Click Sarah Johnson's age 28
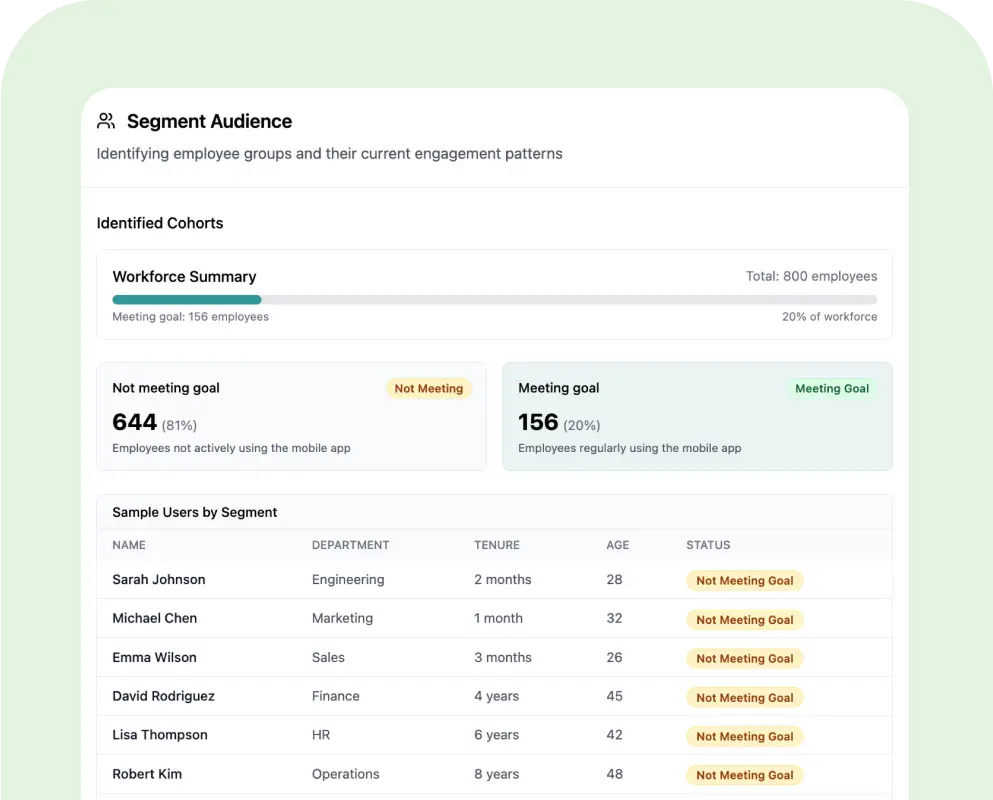Screen dimensions: 993x800 (x=614, y=580)
